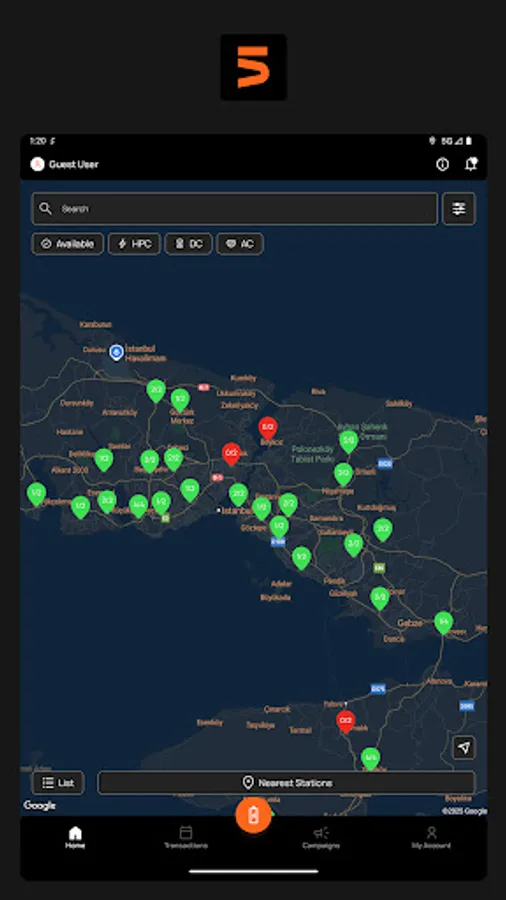Click the search magnifier icon

coord(46,208)
